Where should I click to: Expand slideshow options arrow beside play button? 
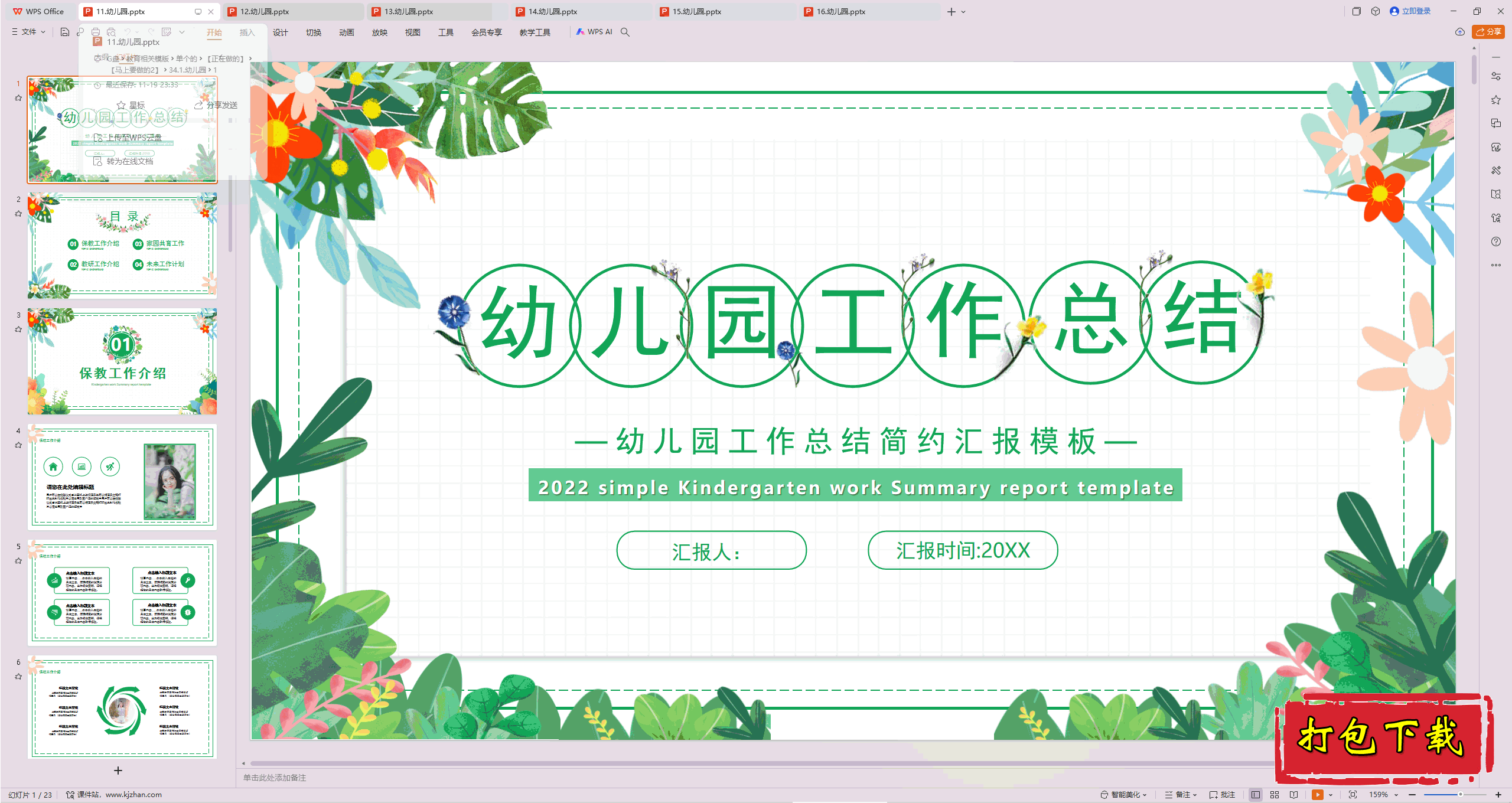click(1331, 795)
